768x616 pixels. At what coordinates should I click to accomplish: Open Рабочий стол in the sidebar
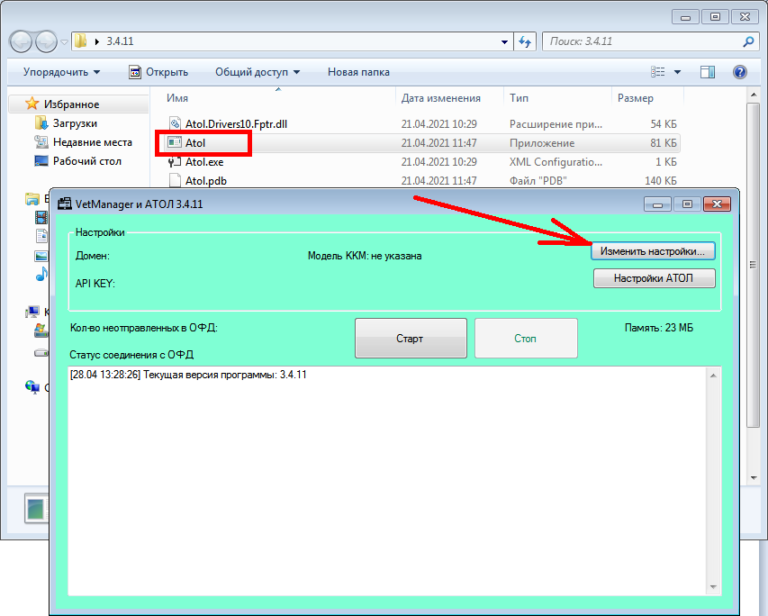coord(86,161)
